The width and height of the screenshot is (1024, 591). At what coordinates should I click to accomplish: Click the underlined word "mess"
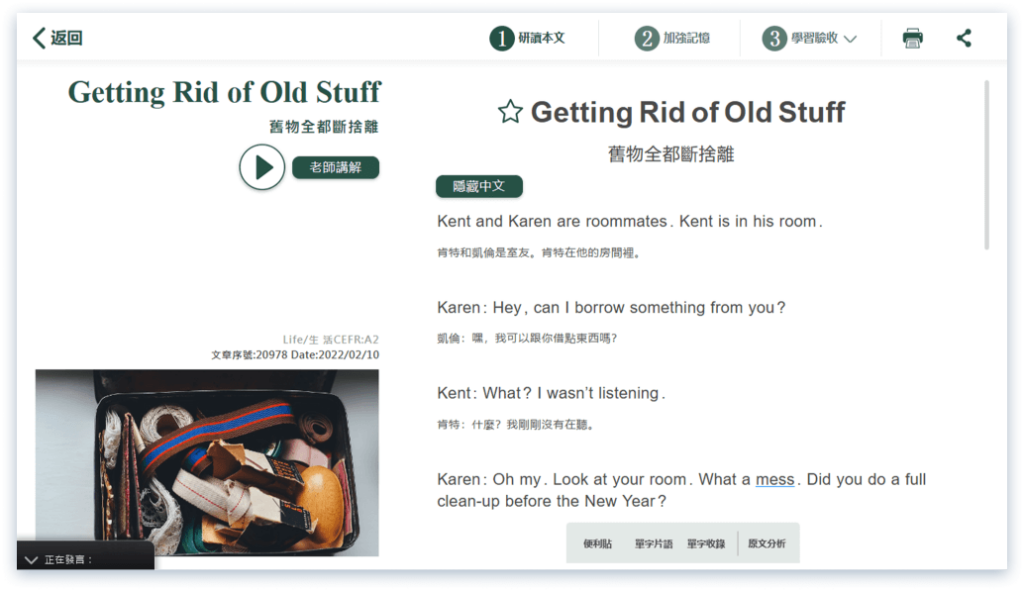775,480
